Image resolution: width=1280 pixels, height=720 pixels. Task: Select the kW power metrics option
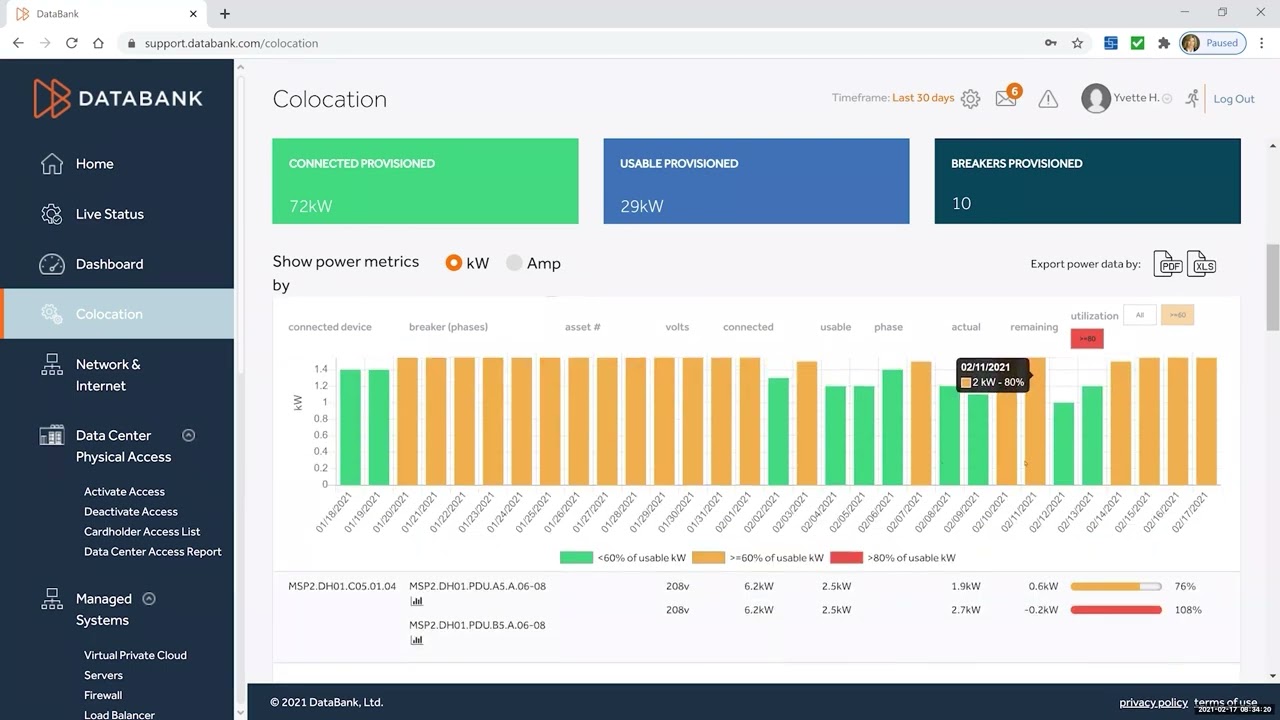point(454,263)
